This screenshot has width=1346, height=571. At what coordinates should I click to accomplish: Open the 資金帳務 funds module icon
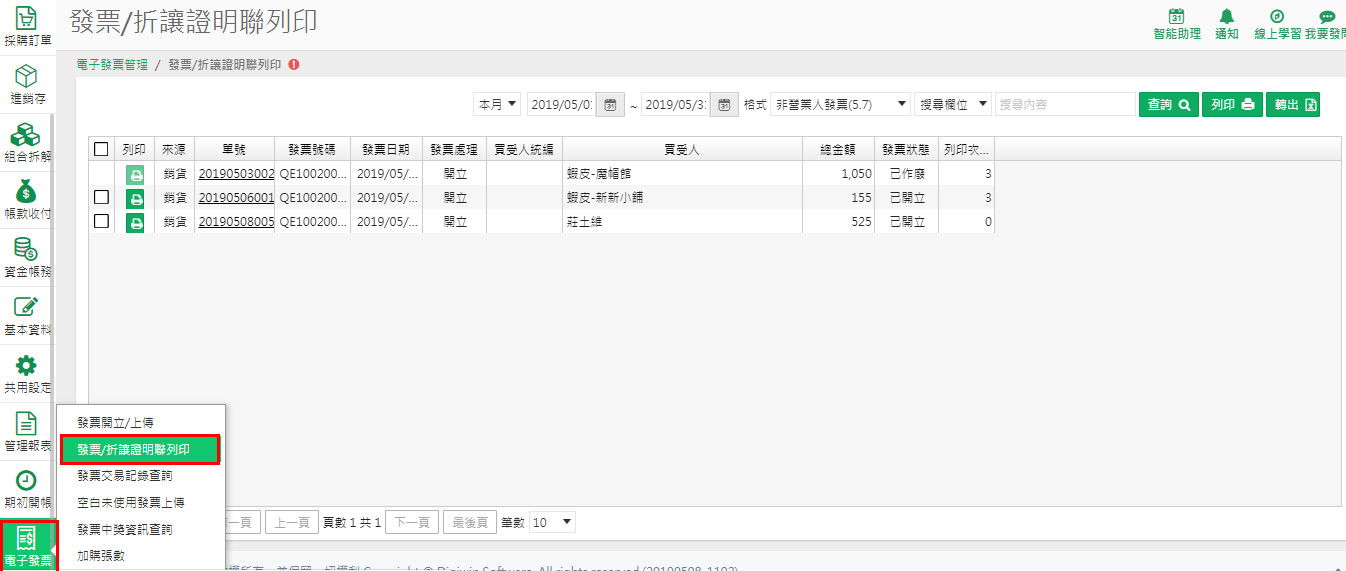click(x=26, y=257)
